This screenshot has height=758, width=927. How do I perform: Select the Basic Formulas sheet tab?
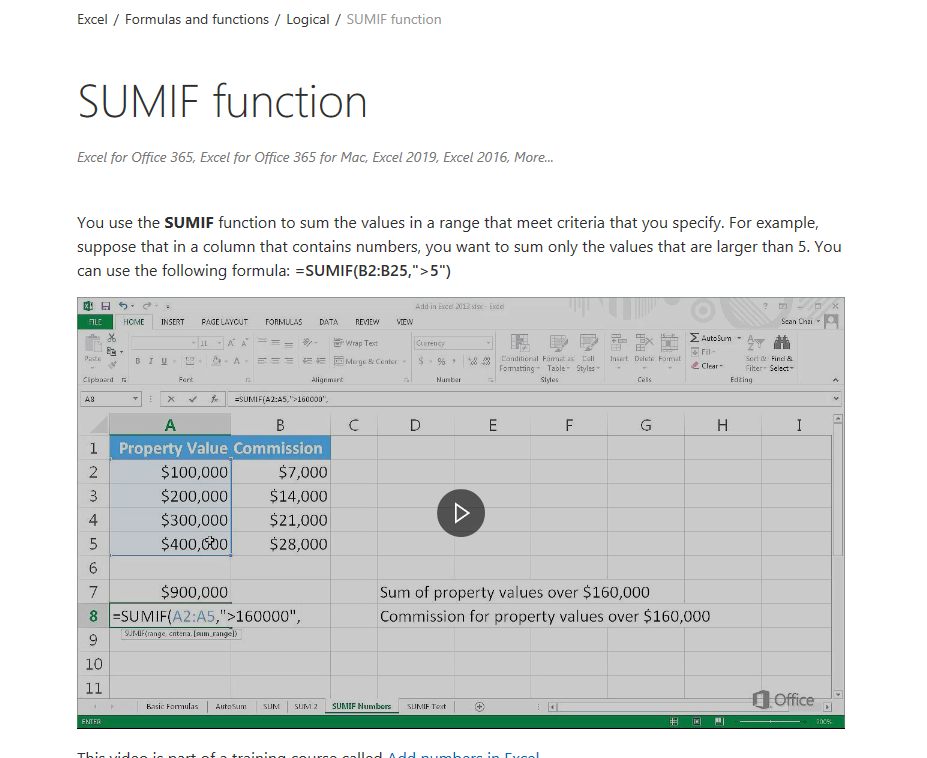point(172,706)
